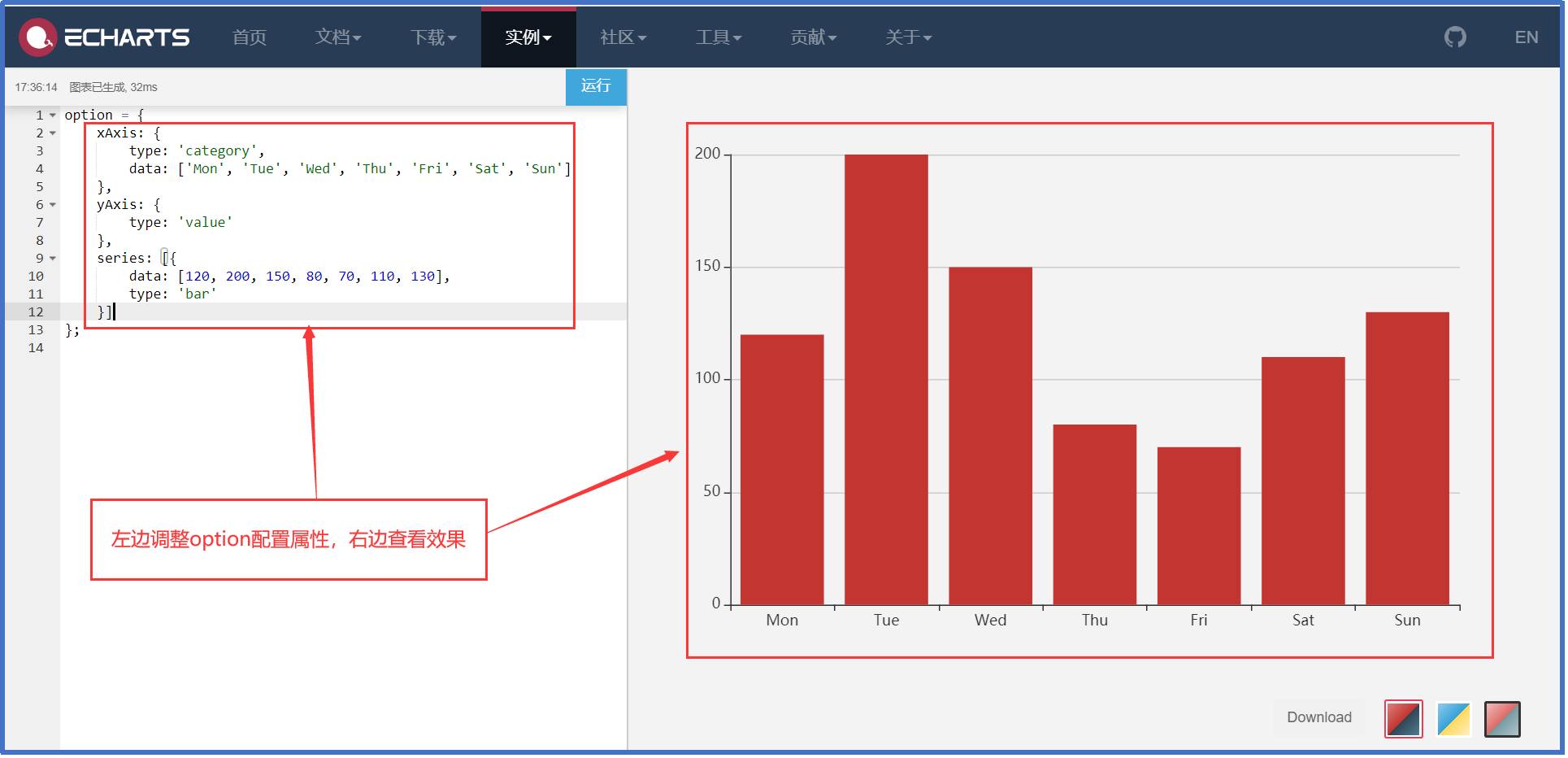Click the Thu bar in the chart

1095,515
